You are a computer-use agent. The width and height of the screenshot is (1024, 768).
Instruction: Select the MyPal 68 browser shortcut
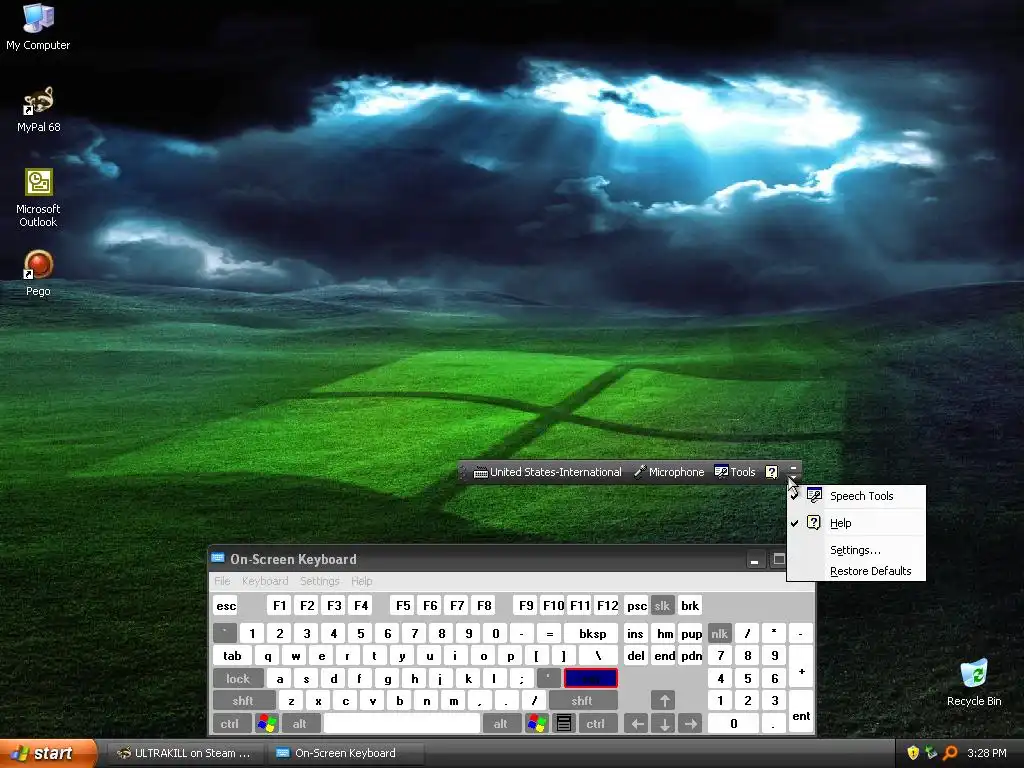coord(38,110)
